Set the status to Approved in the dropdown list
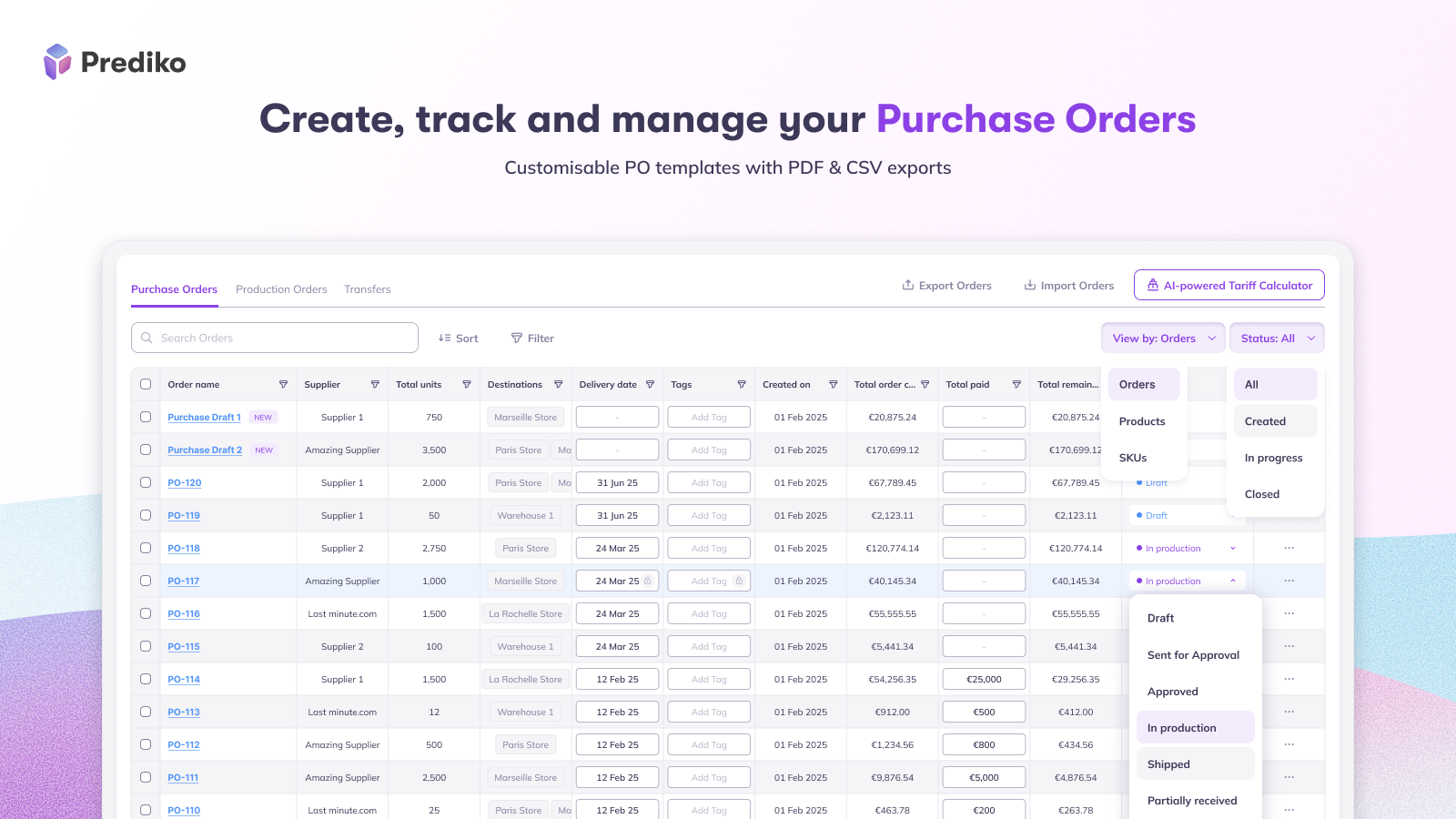 pyautogui.click(x=1196, y=692)
